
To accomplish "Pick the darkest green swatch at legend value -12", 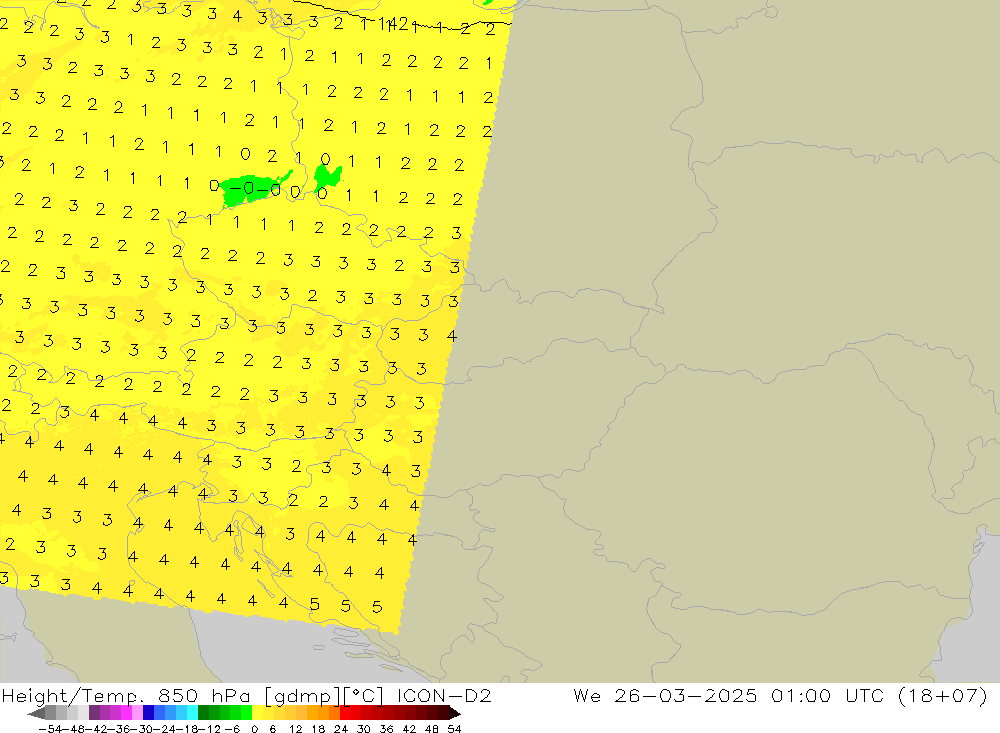I will coord(203,713).
